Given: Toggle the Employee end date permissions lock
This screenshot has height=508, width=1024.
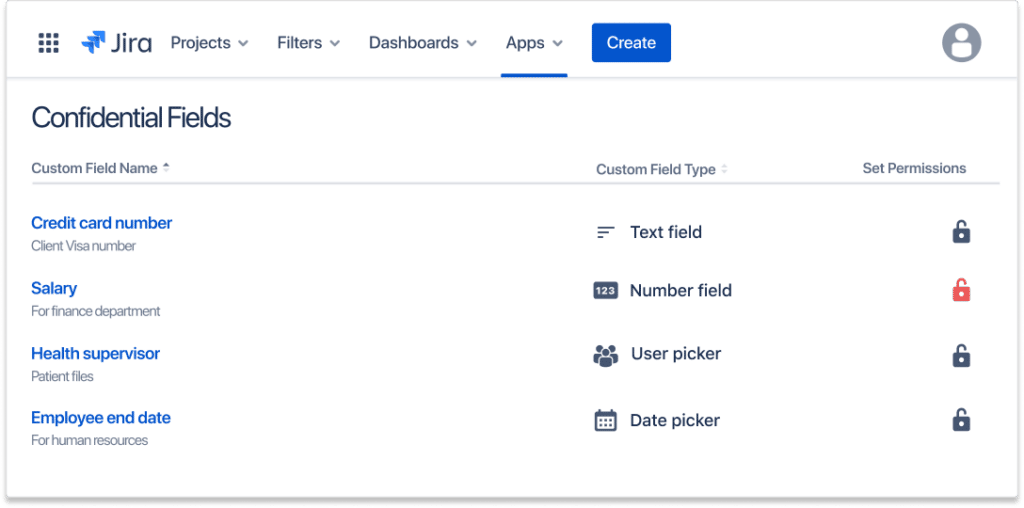Looking at the screenshot, I should pyautogui.click(x=961, y=419).
